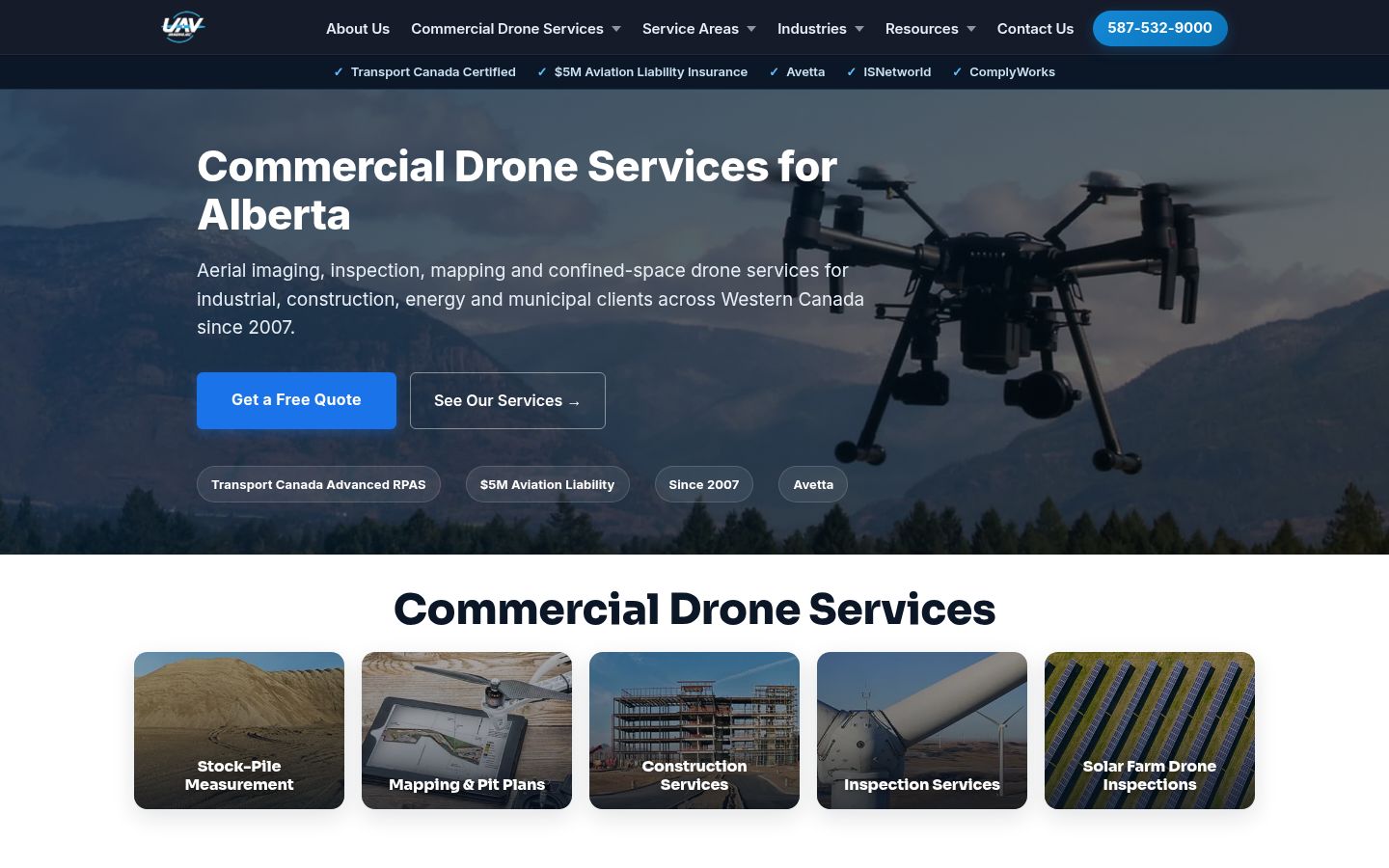Open Construction Services card
1389x868 pixels.
click(x=694, y=730)
